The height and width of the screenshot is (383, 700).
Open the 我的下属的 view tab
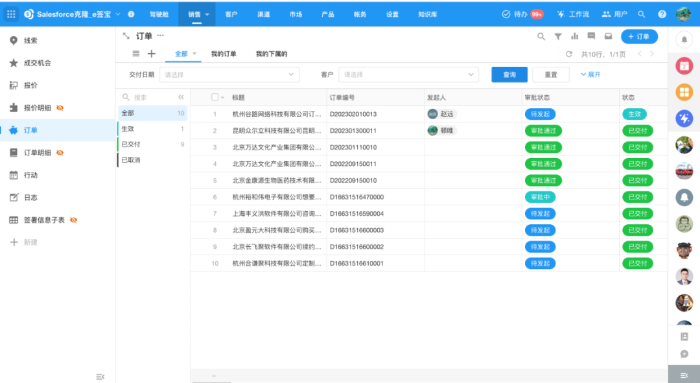(x=271, y=54)
